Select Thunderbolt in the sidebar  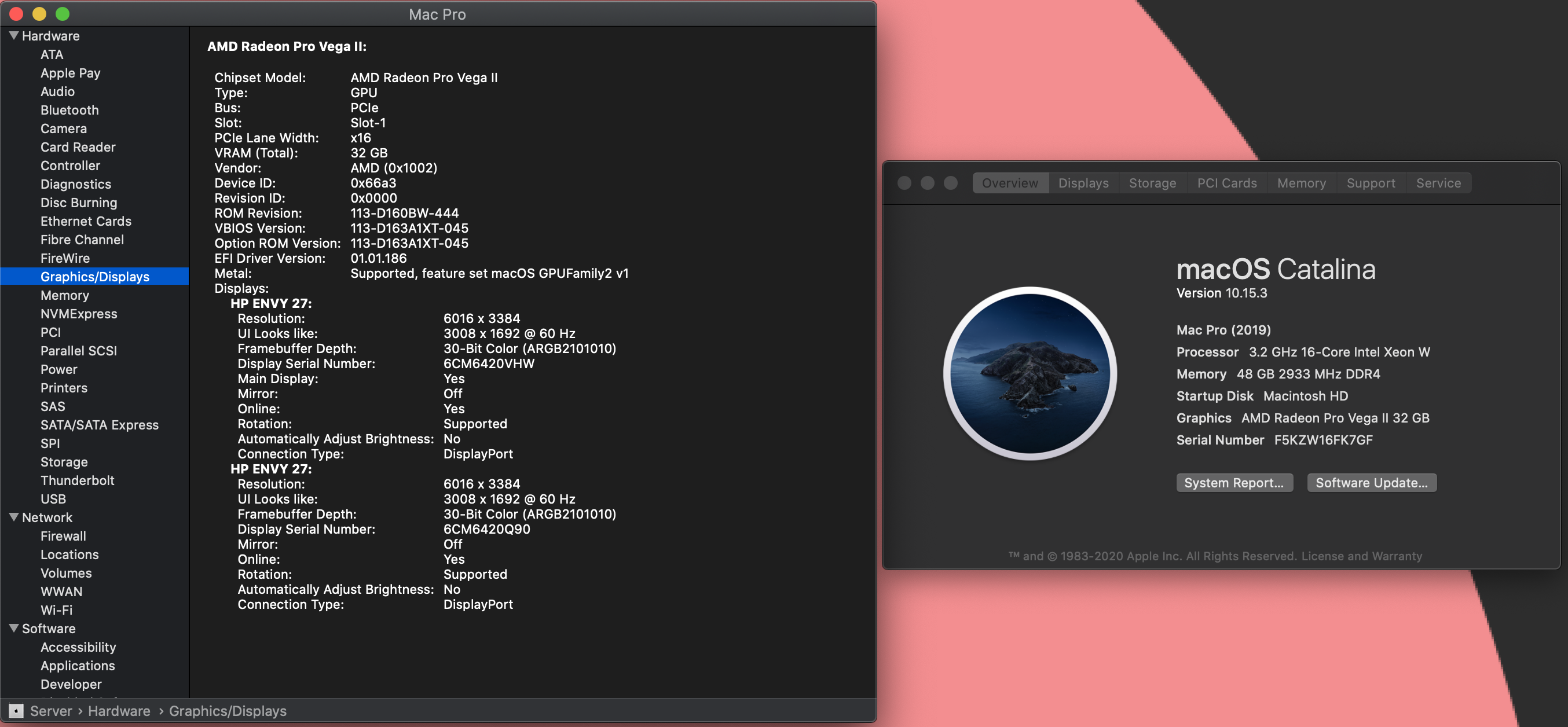(78, 480)
